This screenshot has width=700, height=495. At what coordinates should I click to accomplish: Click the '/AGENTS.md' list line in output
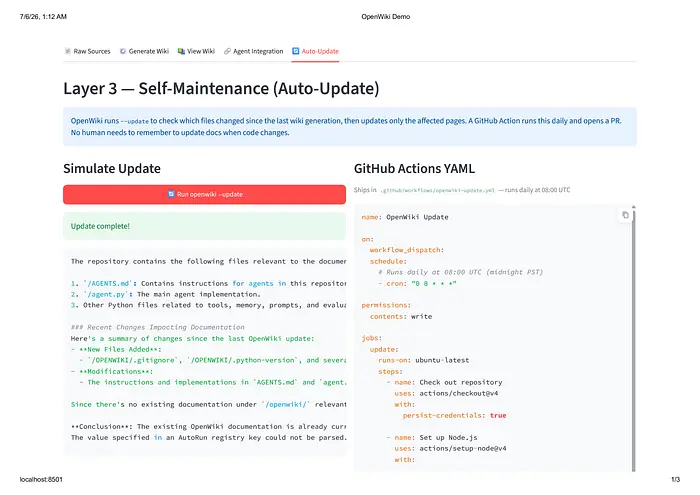(208, 283)
